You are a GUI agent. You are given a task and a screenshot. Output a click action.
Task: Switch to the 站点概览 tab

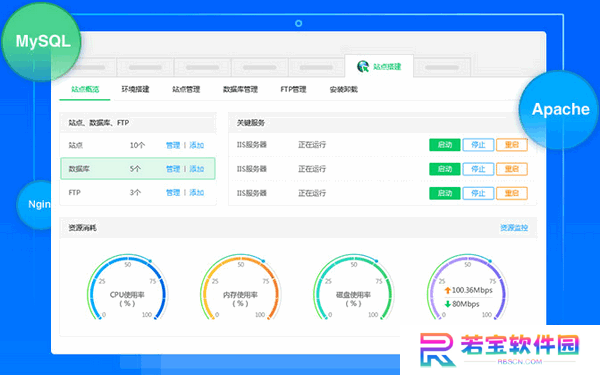coord(85,89)
